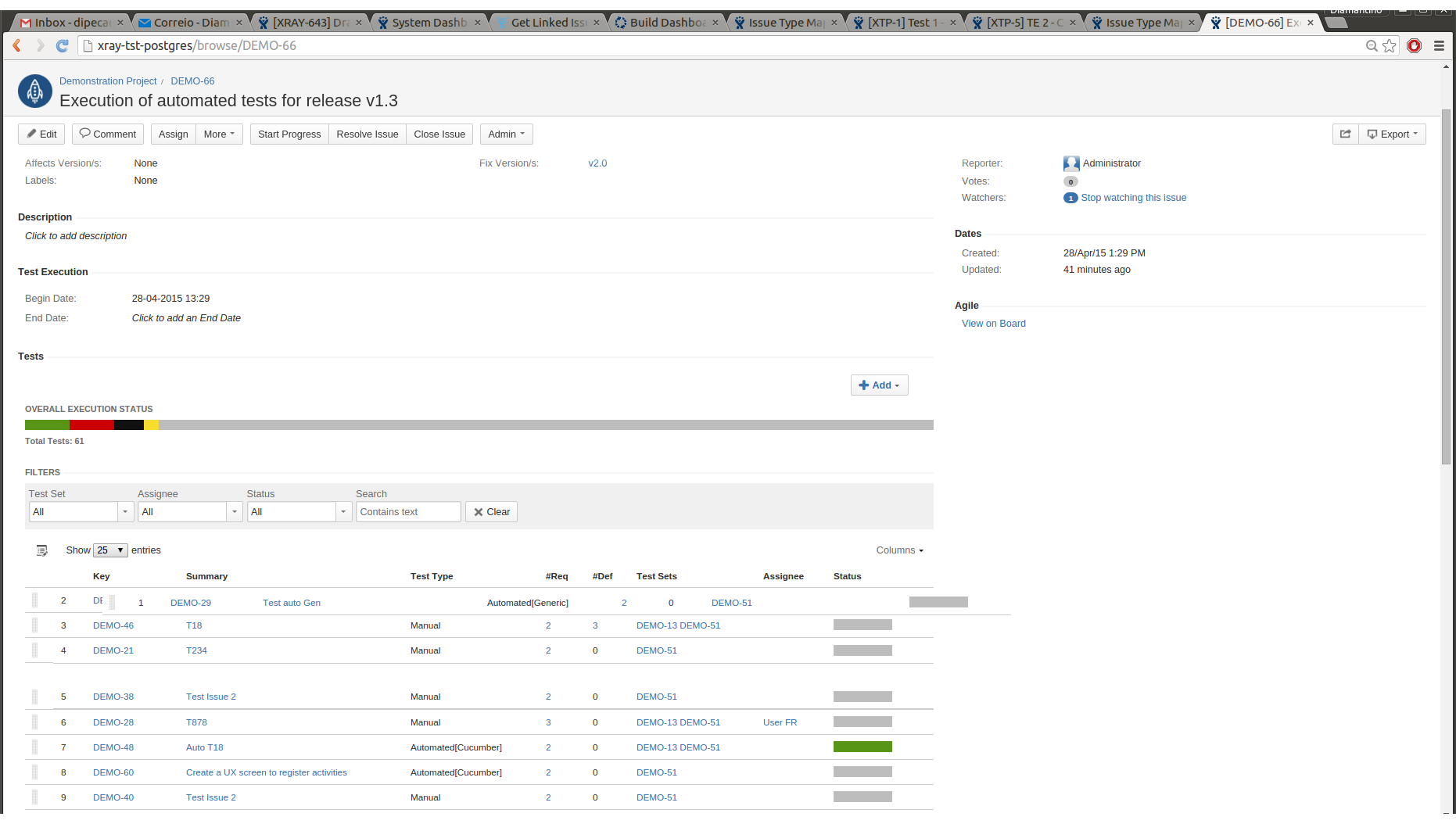
Task: Open the browser hamburger menu
Action: pyautogui.click(x=1439, y=46)
